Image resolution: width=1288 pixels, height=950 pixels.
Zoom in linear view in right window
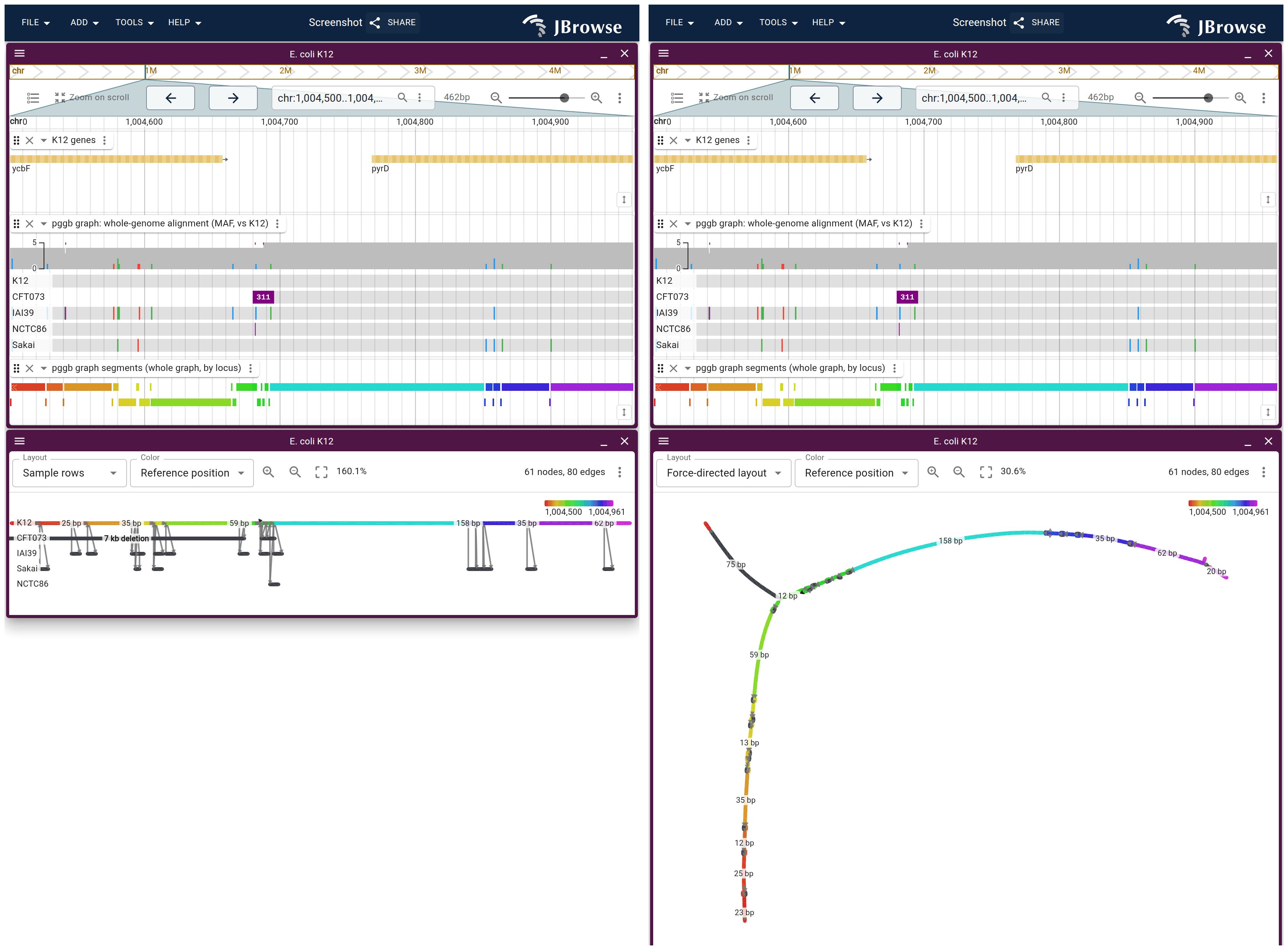pyautogui.click(x=1241, y=98)
